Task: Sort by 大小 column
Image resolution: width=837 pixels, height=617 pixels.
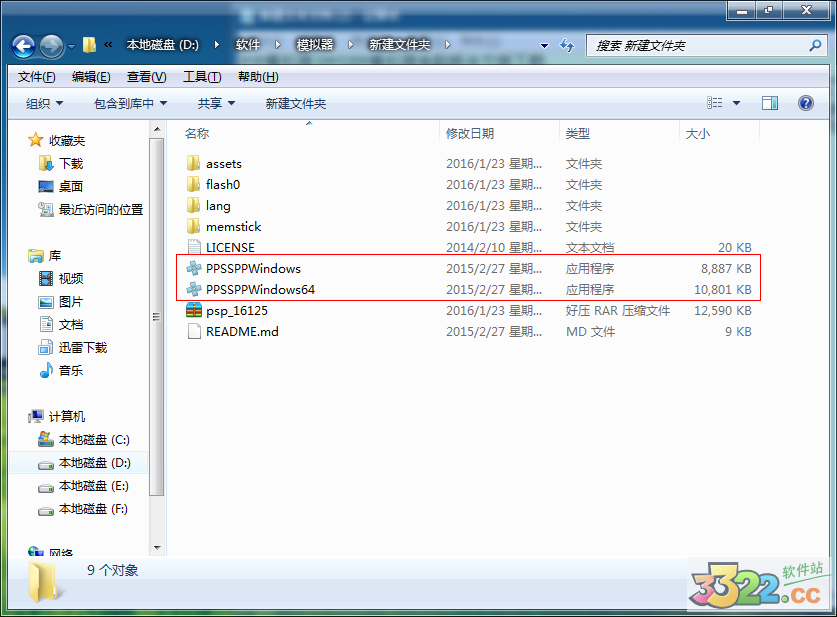Action: pyautogui.click(x=697, y=133)
